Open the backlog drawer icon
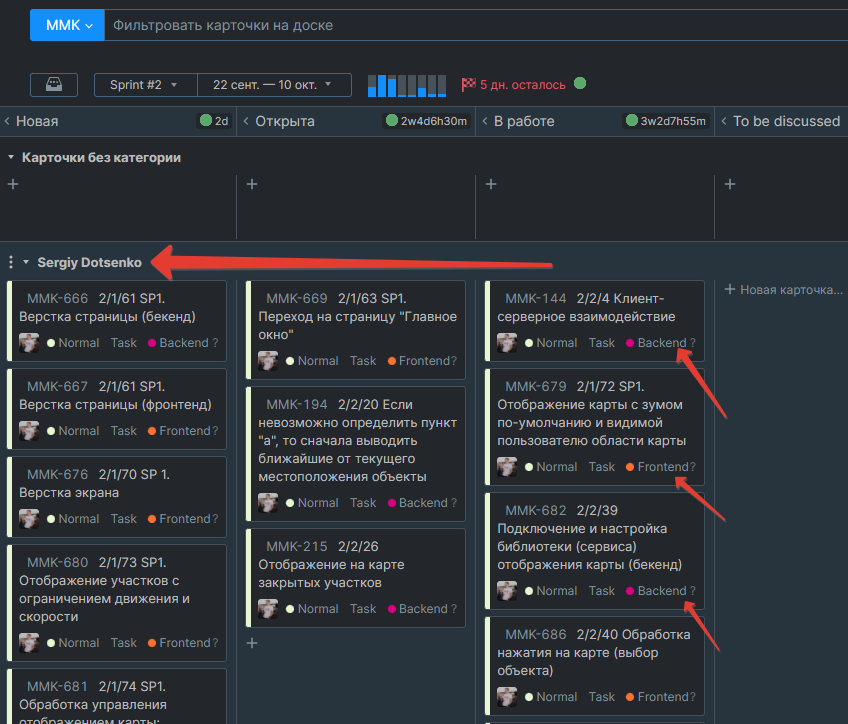This screenshot has height=724, width=848. coord(54,85)
